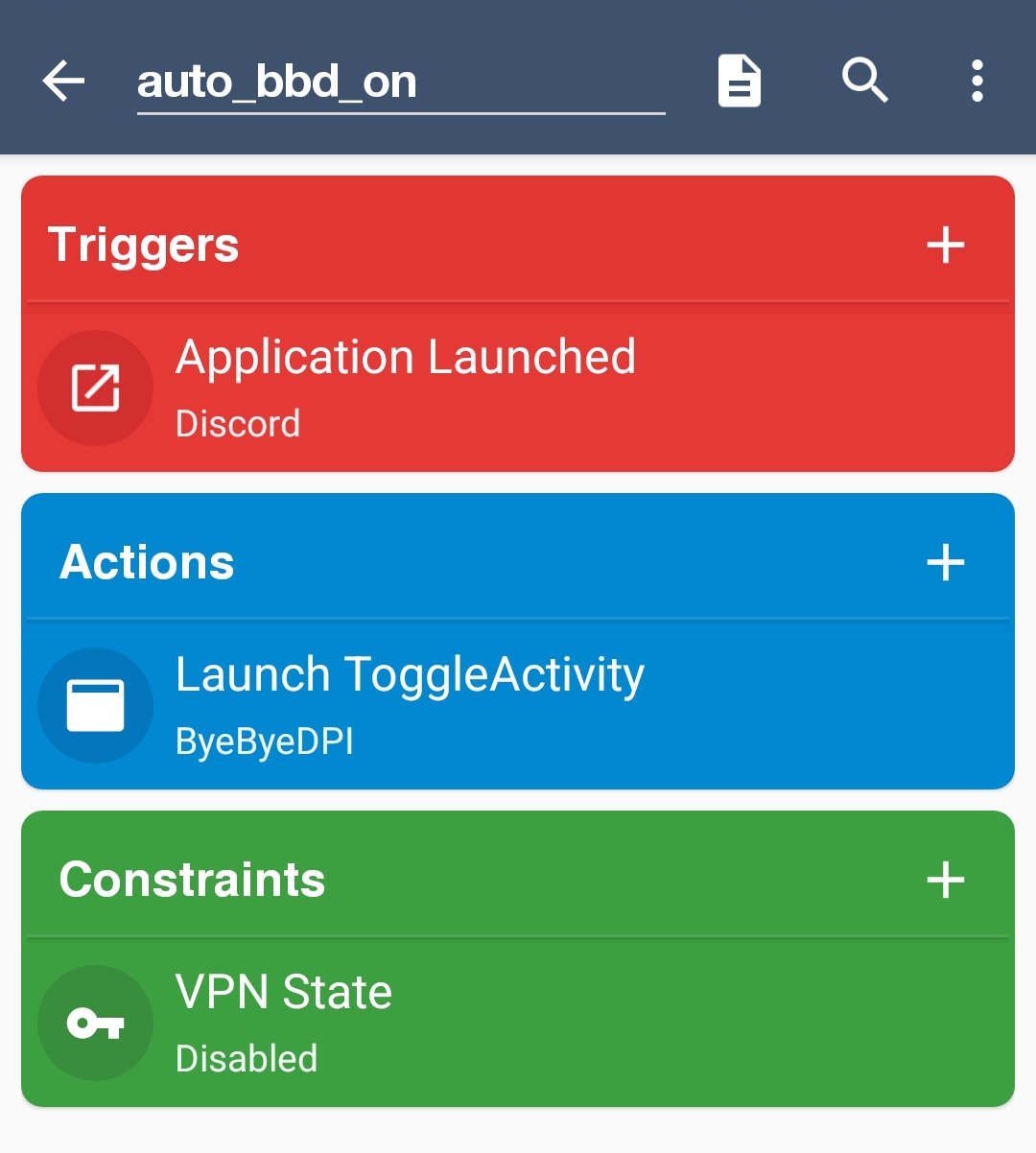Tap the back arrow icon

click(x=64, y=81)
